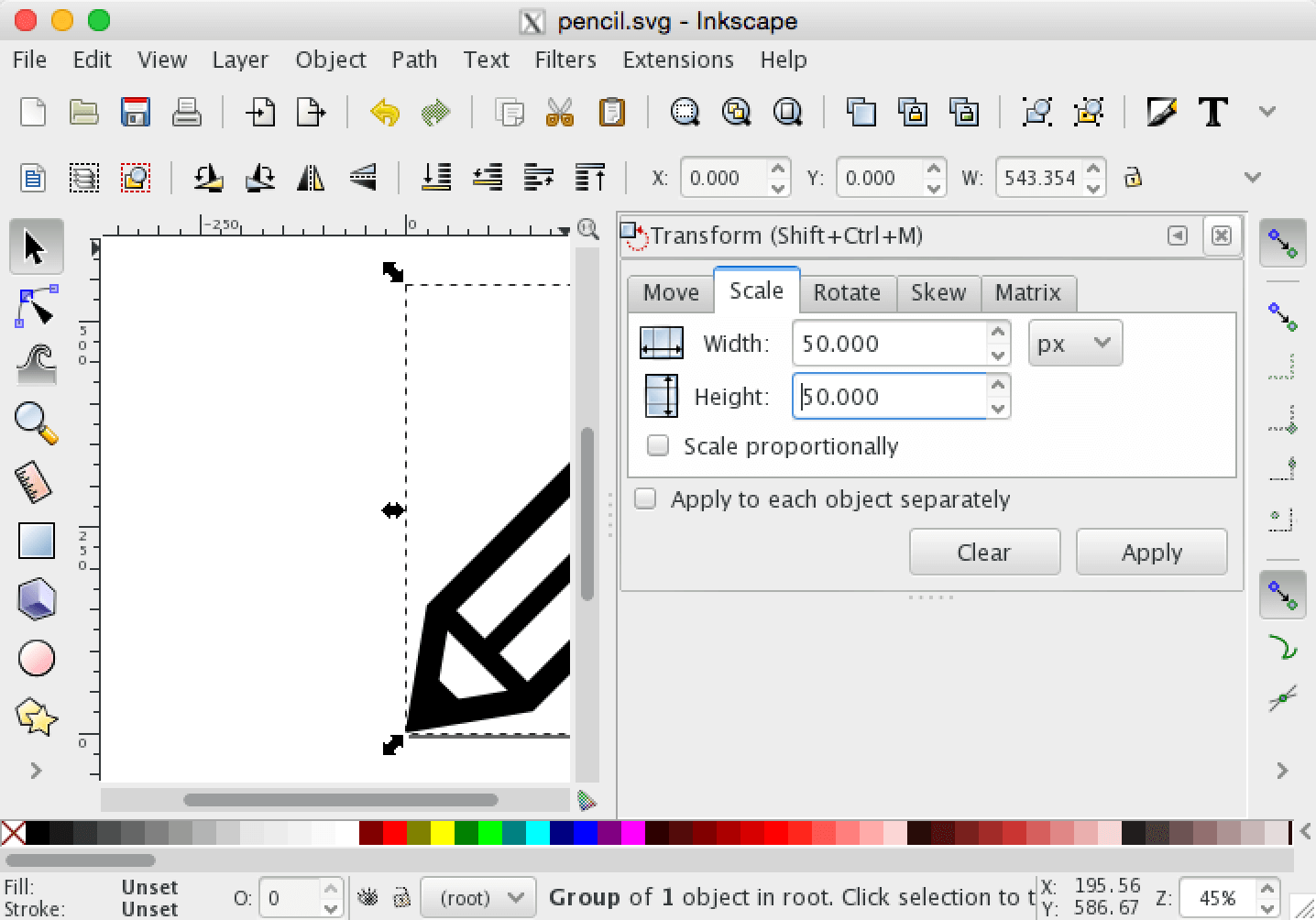
Task: Flip selection horizontally
Action: (311, 179)
